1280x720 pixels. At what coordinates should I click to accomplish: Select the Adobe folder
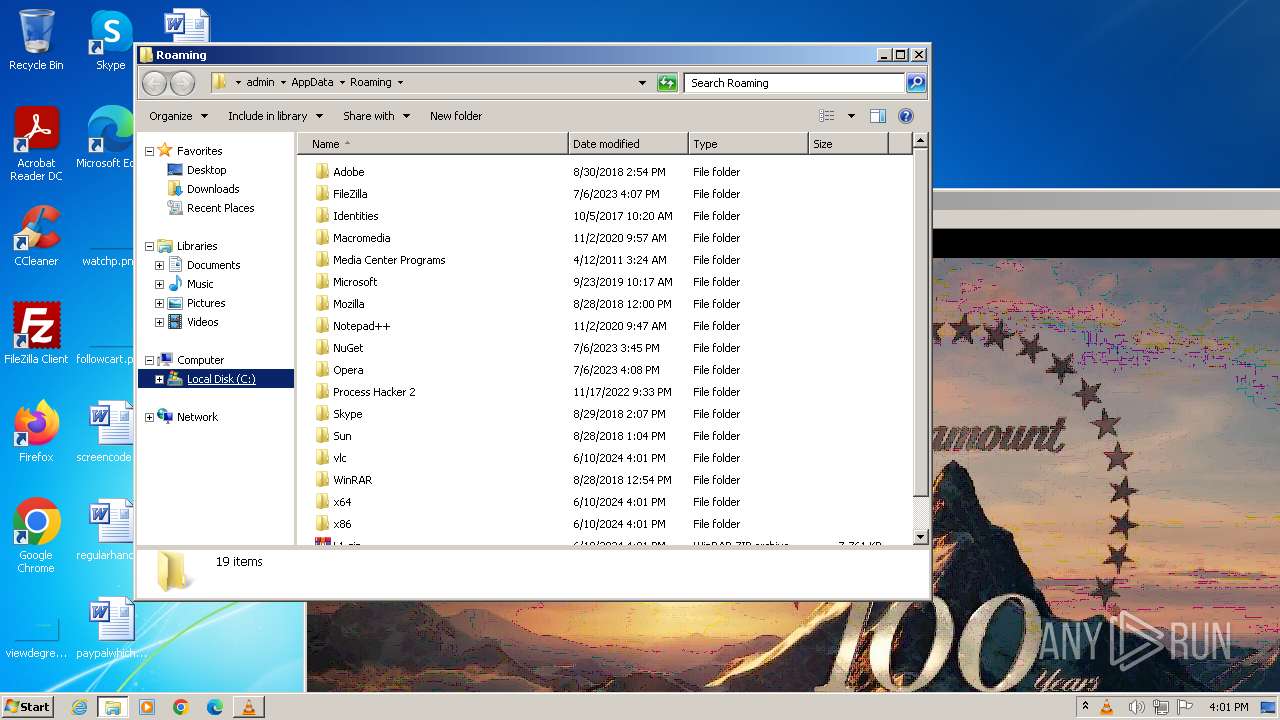tap(349, 172)
